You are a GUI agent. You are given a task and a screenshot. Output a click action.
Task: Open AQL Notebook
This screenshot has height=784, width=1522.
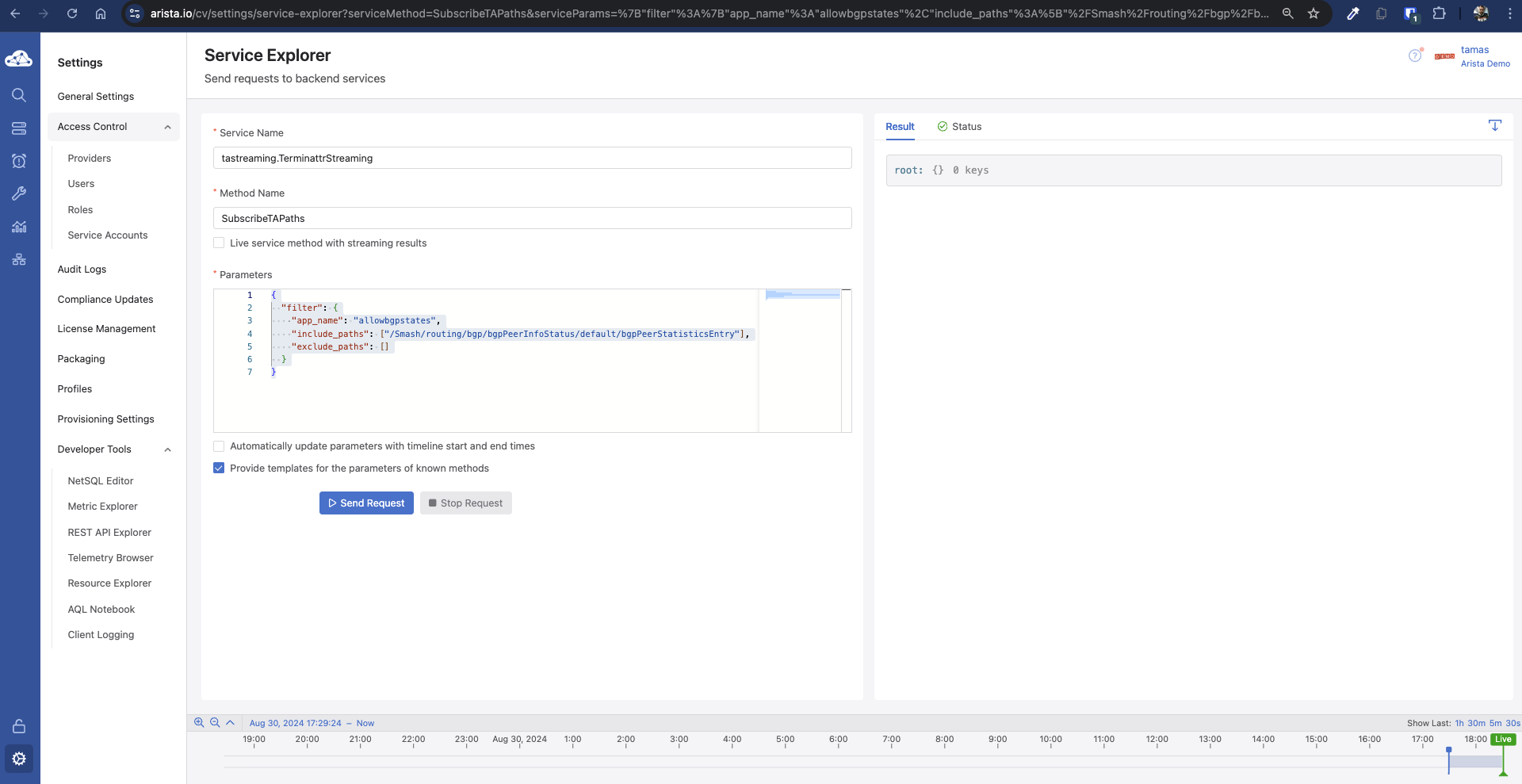pyautogui.click(x=101, y=610)
